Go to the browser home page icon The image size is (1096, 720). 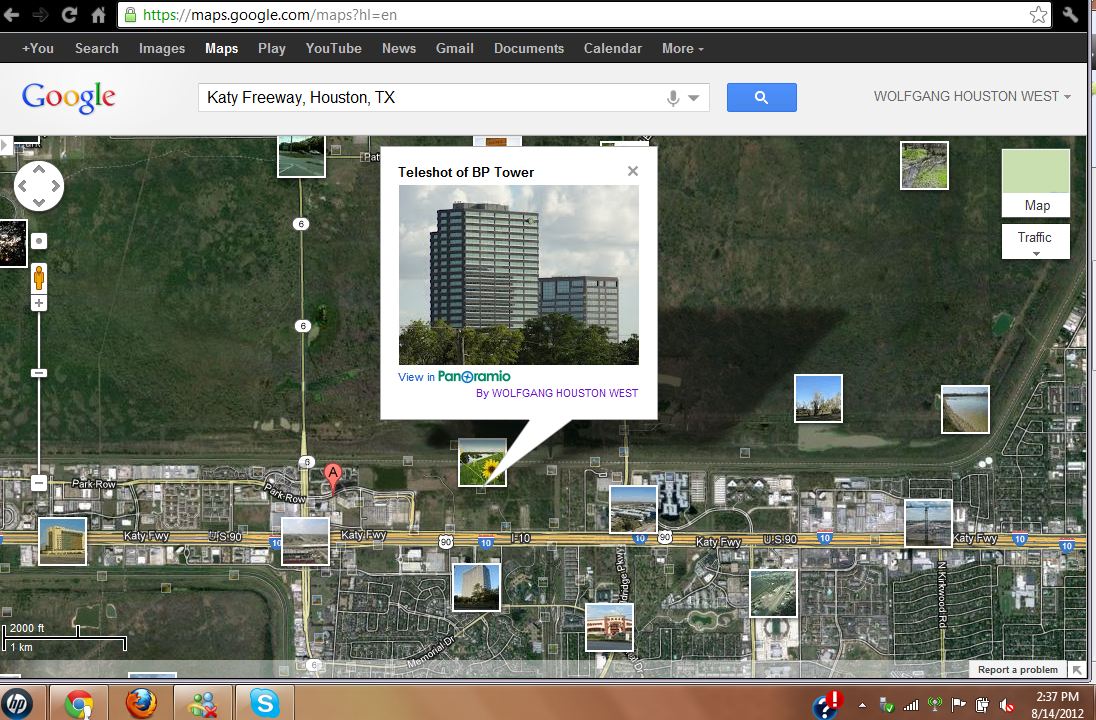99,14
